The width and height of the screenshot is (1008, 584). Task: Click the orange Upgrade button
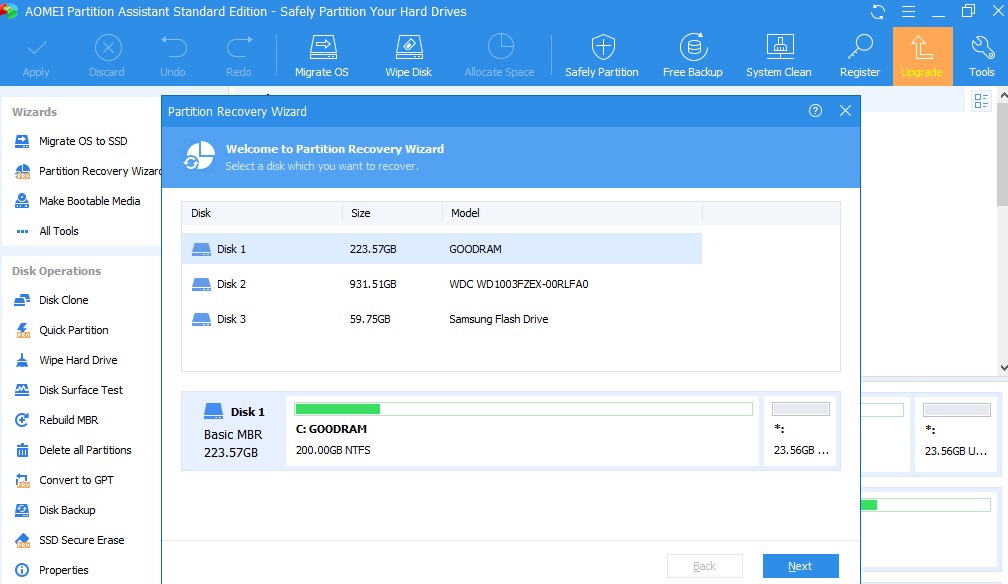(922, 57)
